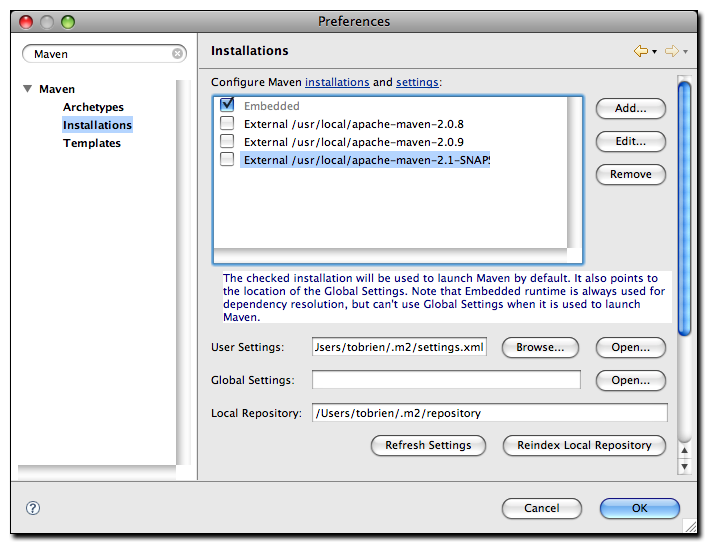Image resolution: width=708 pixels, height=544 pixels.
Task: Open the forward history dropdown arrow
Action: point(686,52)
